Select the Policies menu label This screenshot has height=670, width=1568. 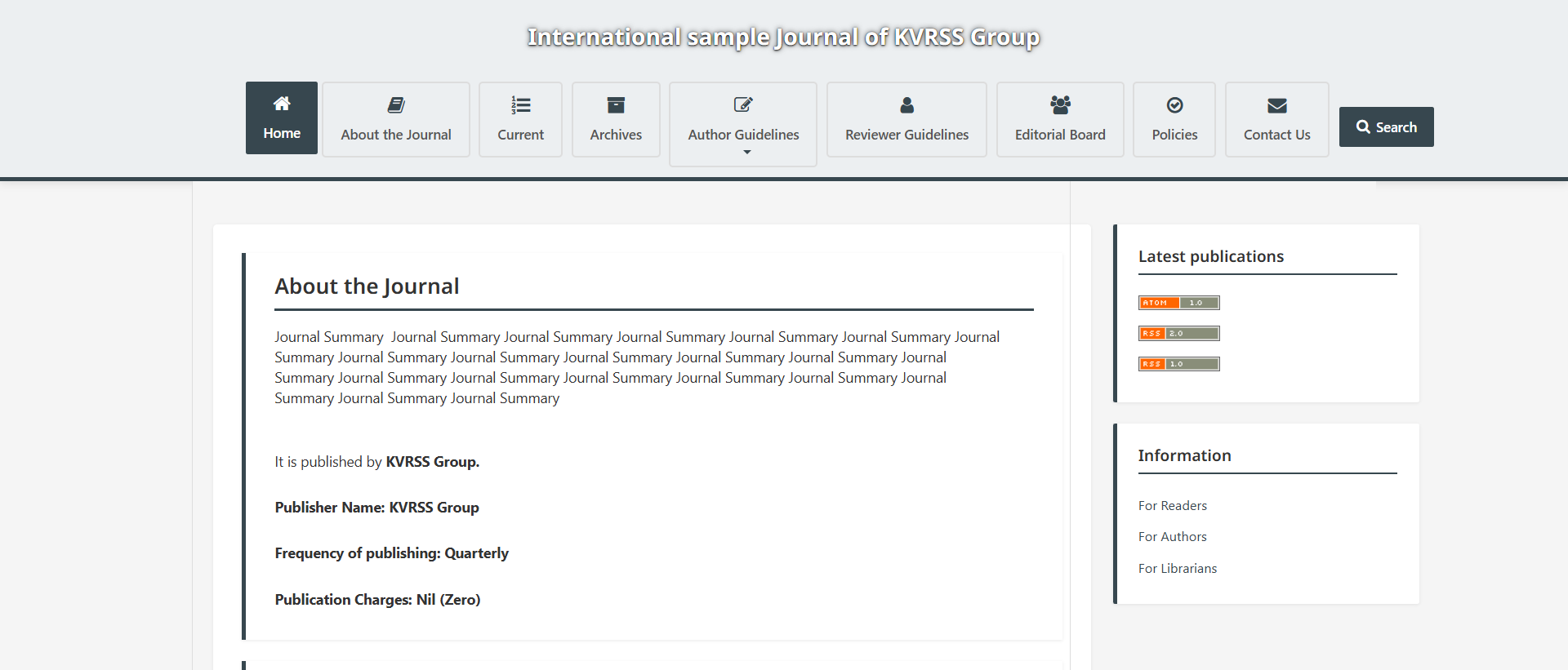pos(1174,135)
